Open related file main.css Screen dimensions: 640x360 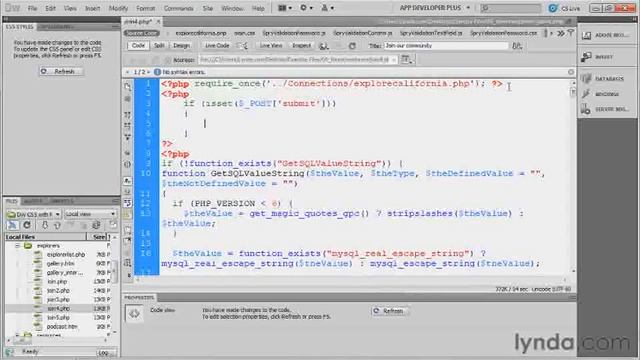coord(244,33)
